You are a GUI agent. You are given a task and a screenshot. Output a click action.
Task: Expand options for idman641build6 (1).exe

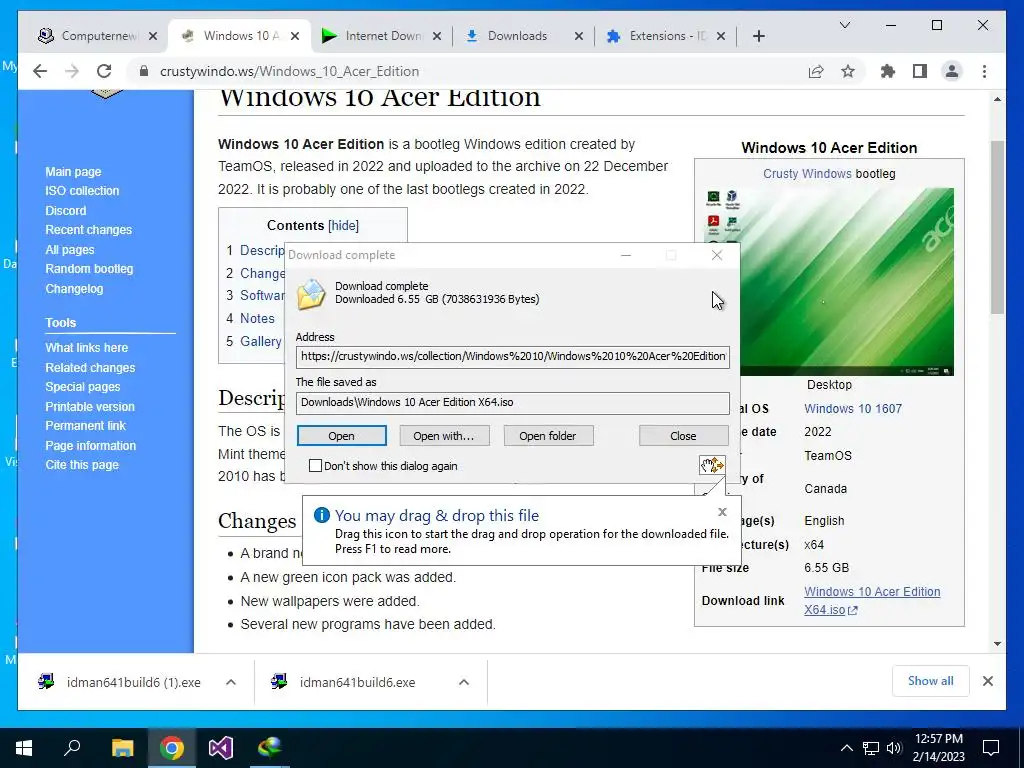tap(231, 682)
